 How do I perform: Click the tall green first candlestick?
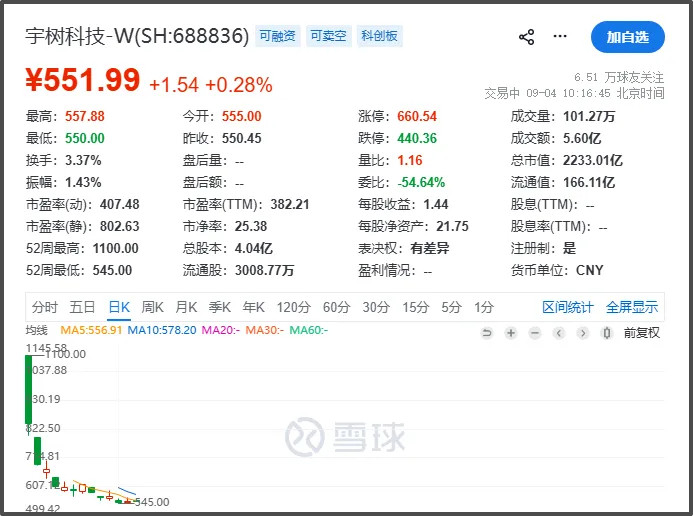[x=29, y=389]
